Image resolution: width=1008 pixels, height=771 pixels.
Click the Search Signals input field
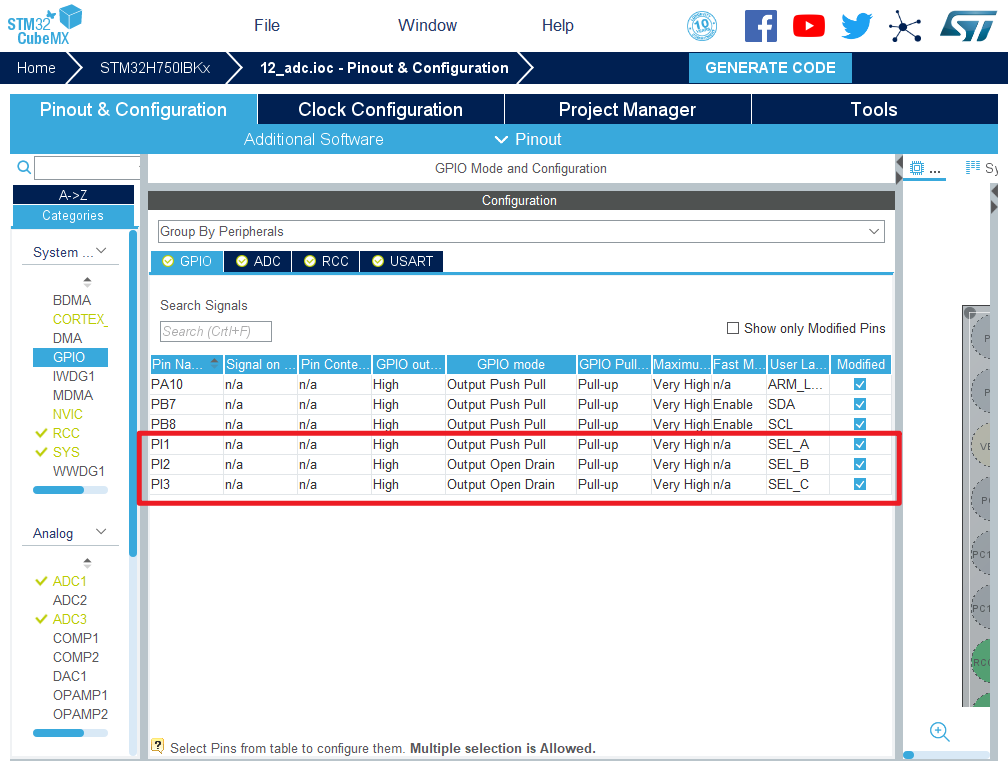click(215, 331)
